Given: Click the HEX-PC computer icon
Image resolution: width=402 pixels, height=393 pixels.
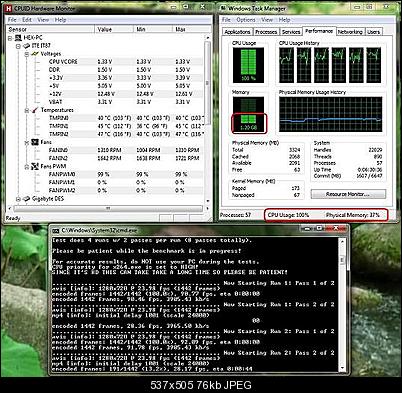Looking at the screenshot, I should 18,38.
